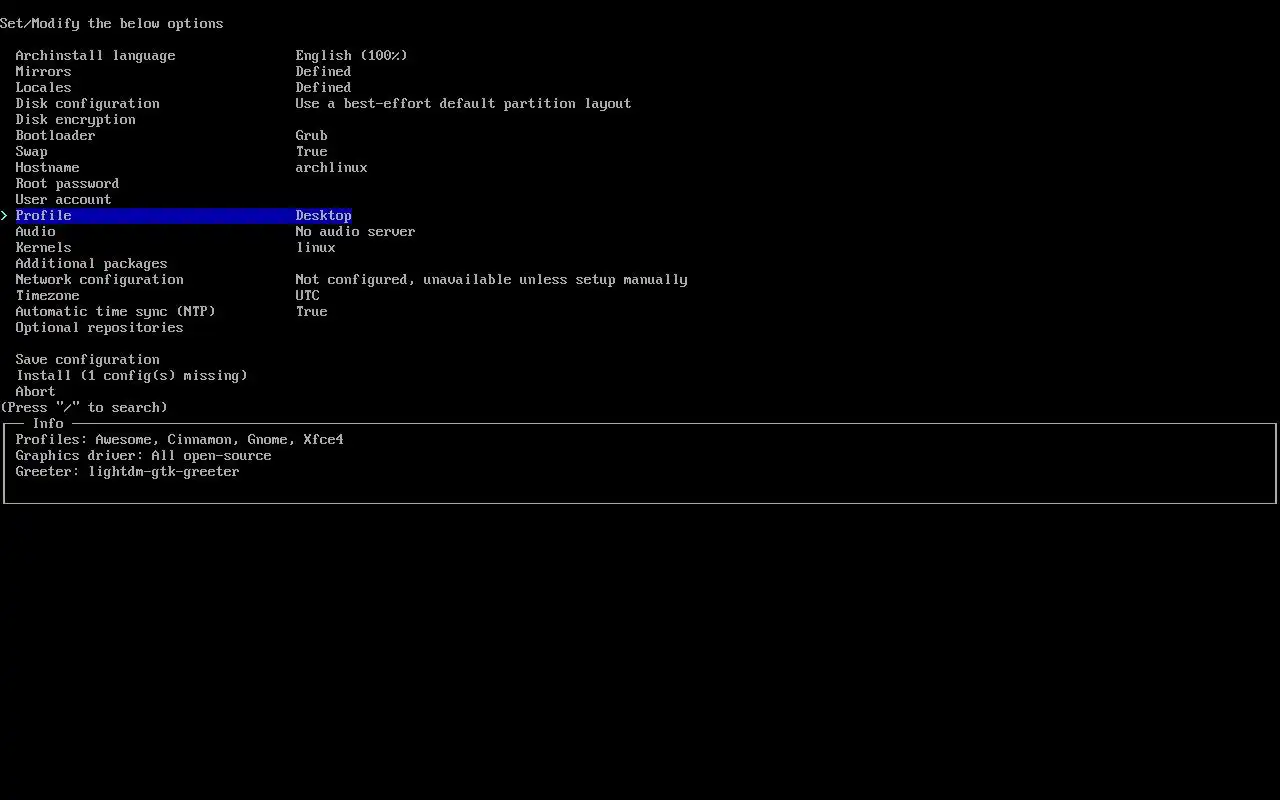Image resolution: width=1280 pixels, height=800 pixels.
Task: Open Disk configuration entry
Action: click(87, 103)
